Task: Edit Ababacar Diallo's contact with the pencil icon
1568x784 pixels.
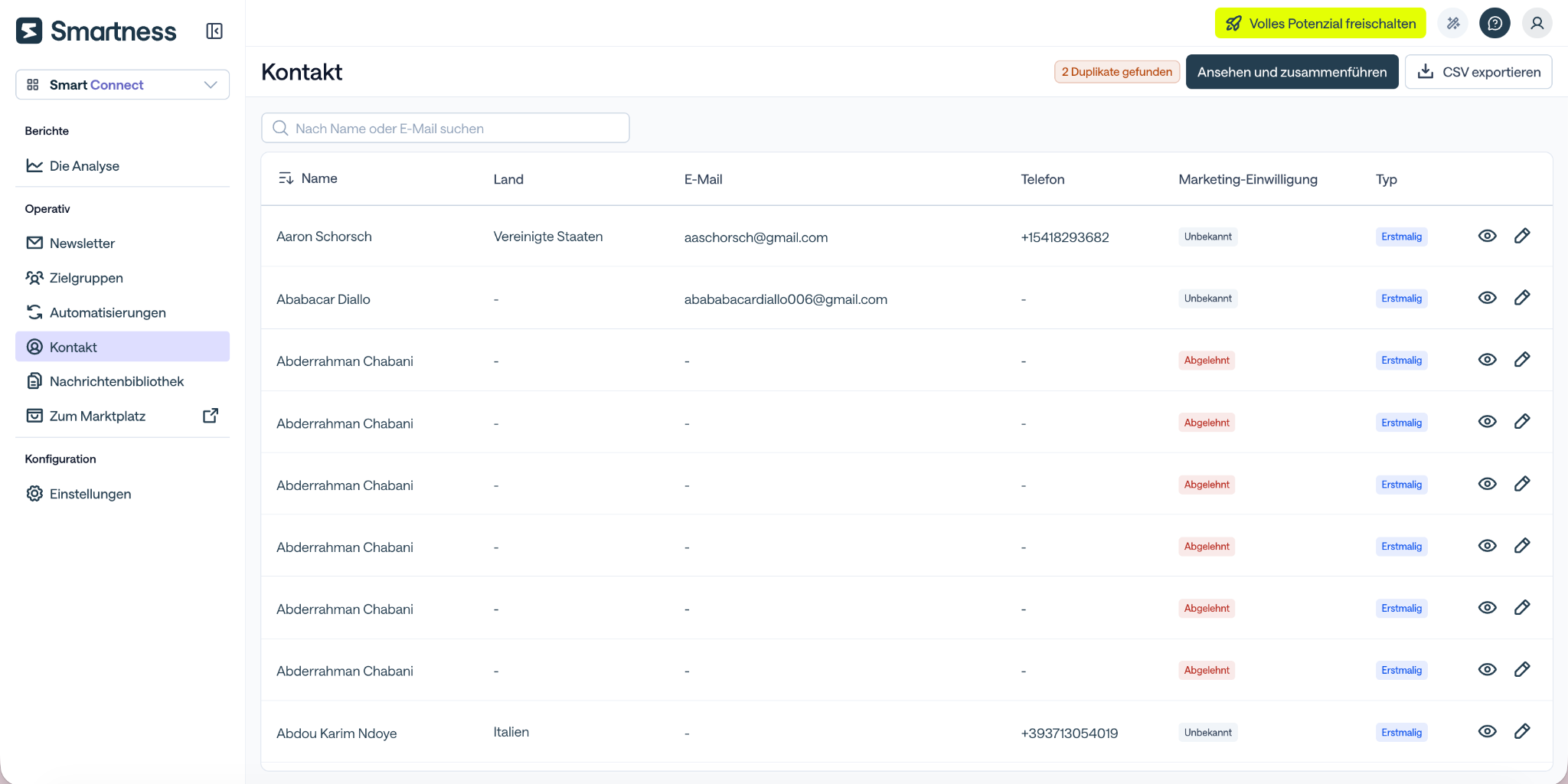Action: (1522, 298)
